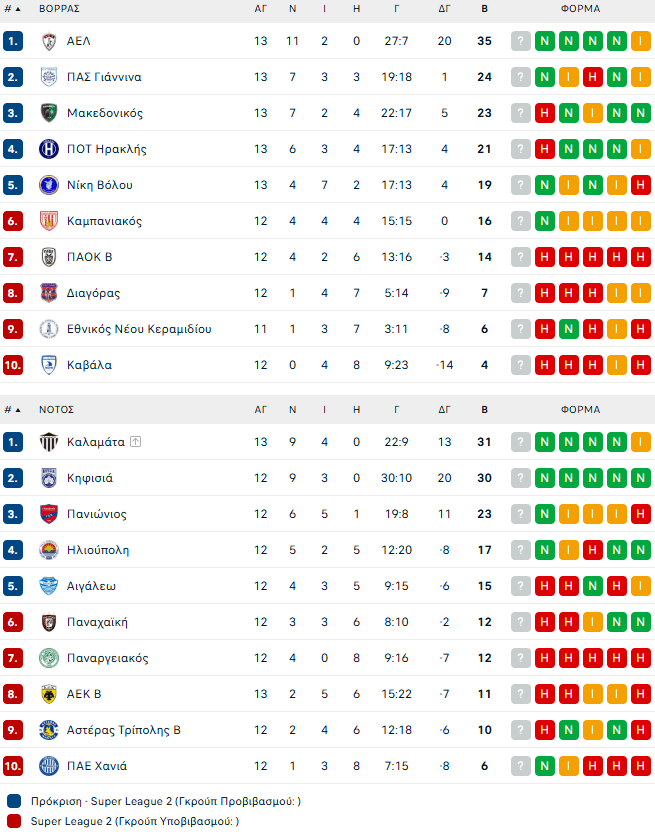Click the blue rank 1 badge for ΑΕΛ
Image resolution: width=655 pixels, height=832 pixels.
pyautogui.click(x=12, y=41)
